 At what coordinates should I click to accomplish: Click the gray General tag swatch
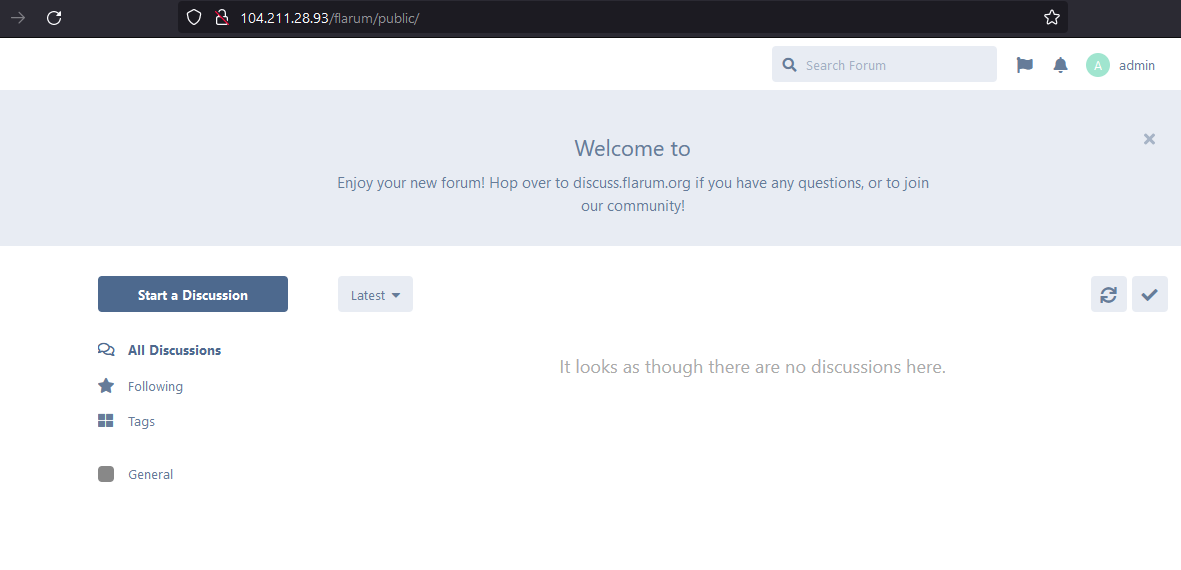coord(106,474)
